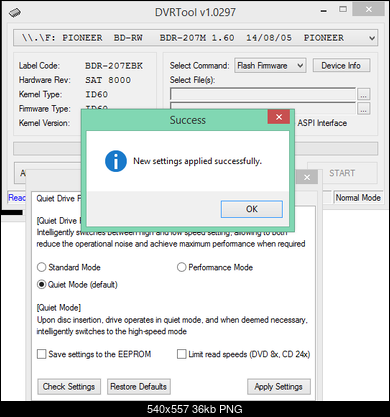Image resolution: width=390 pixels, height=417 pixels.
Task: Open the drive selection dropdown (PIONEER BD-RW)
Action: click(x=195, y=38)
